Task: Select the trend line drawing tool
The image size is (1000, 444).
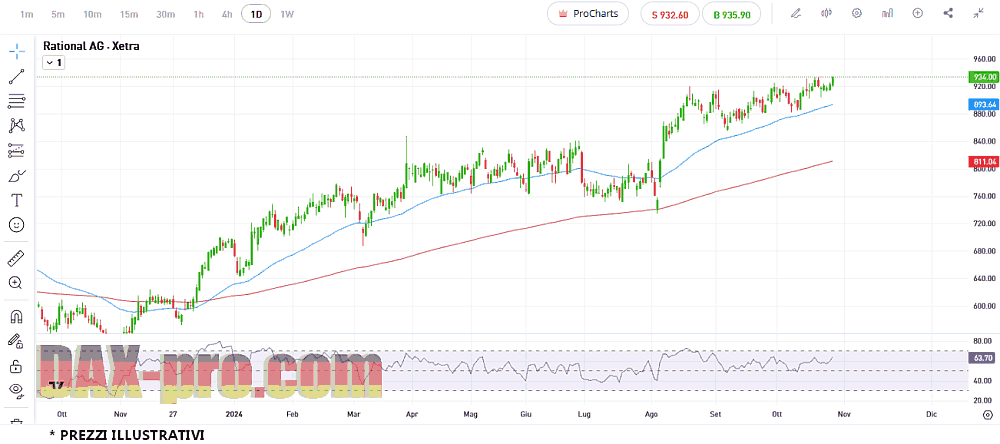Action: [17, 77]
